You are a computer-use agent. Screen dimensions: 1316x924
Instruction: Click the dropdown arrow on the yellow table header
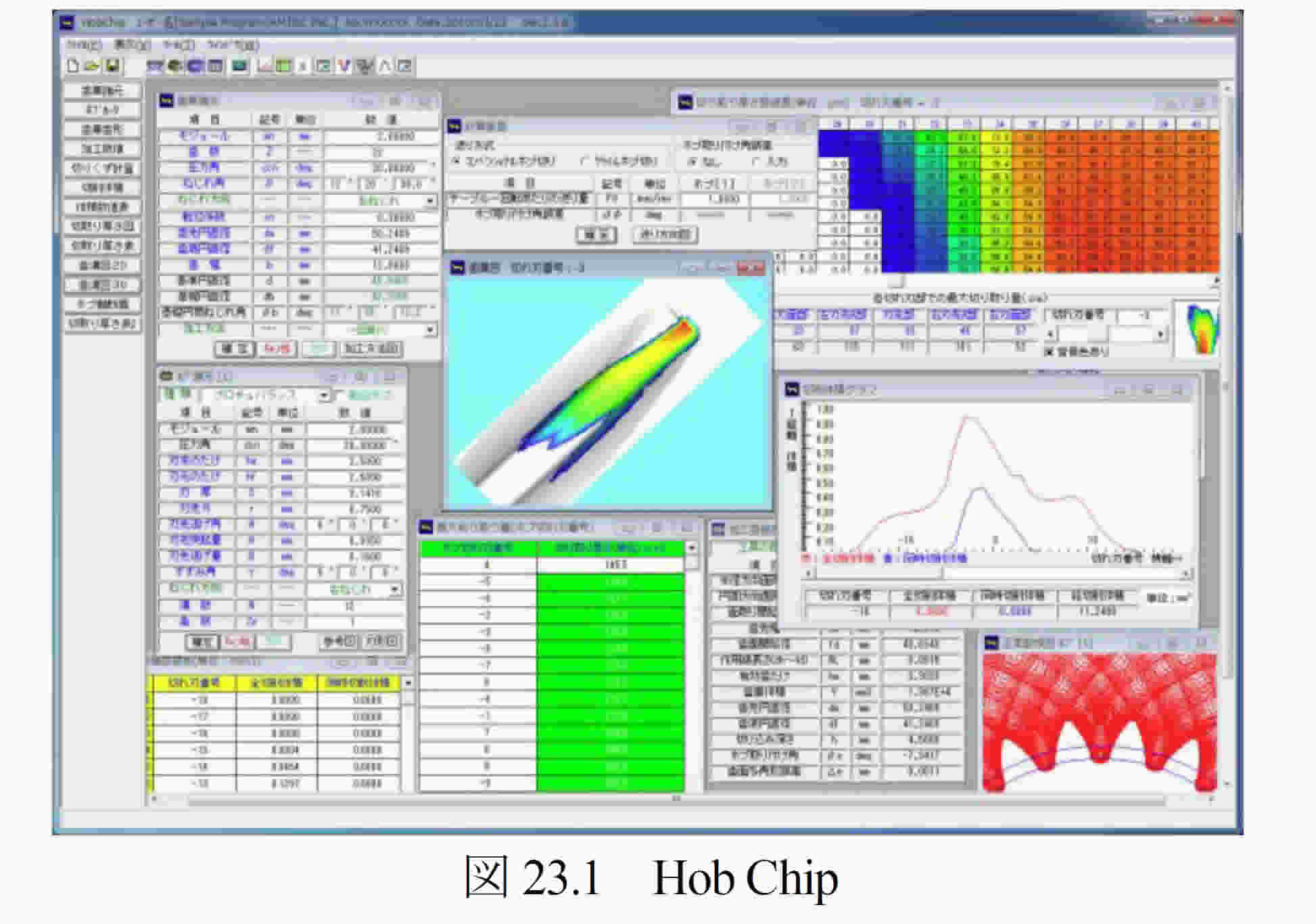coord(408,683)
